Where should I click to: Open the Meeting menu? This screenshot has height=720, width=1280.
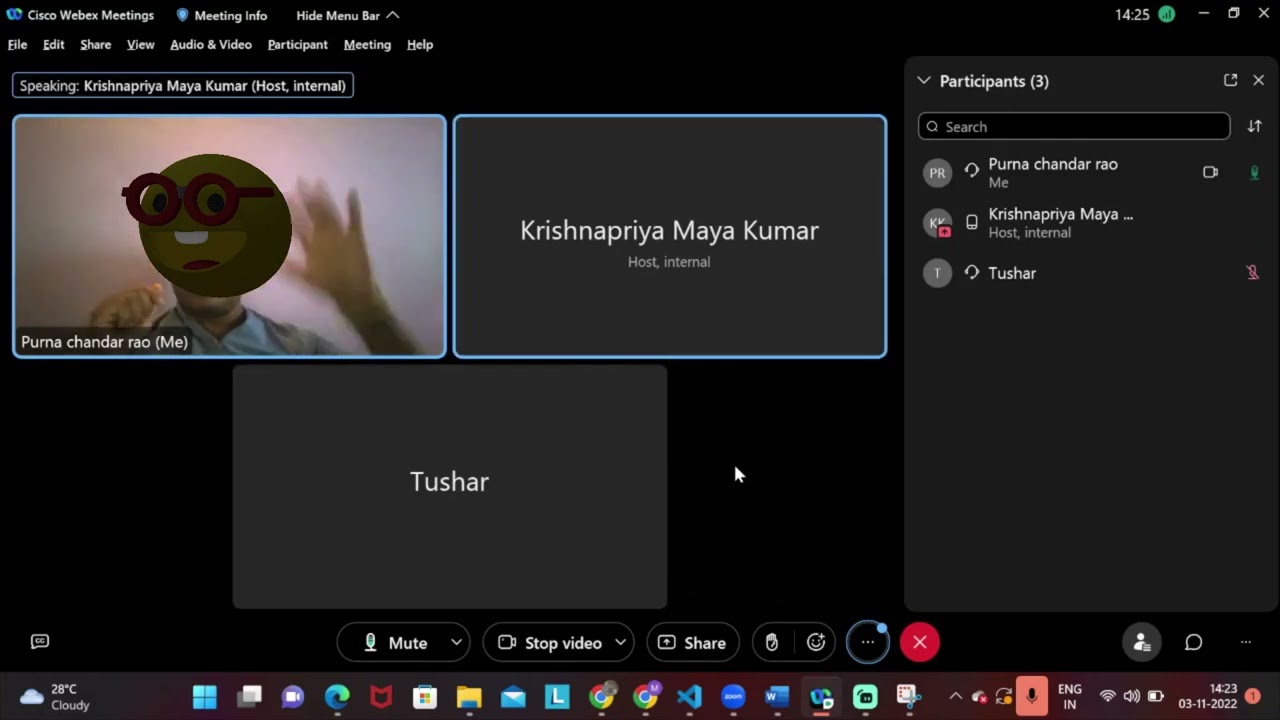[368, 45]
